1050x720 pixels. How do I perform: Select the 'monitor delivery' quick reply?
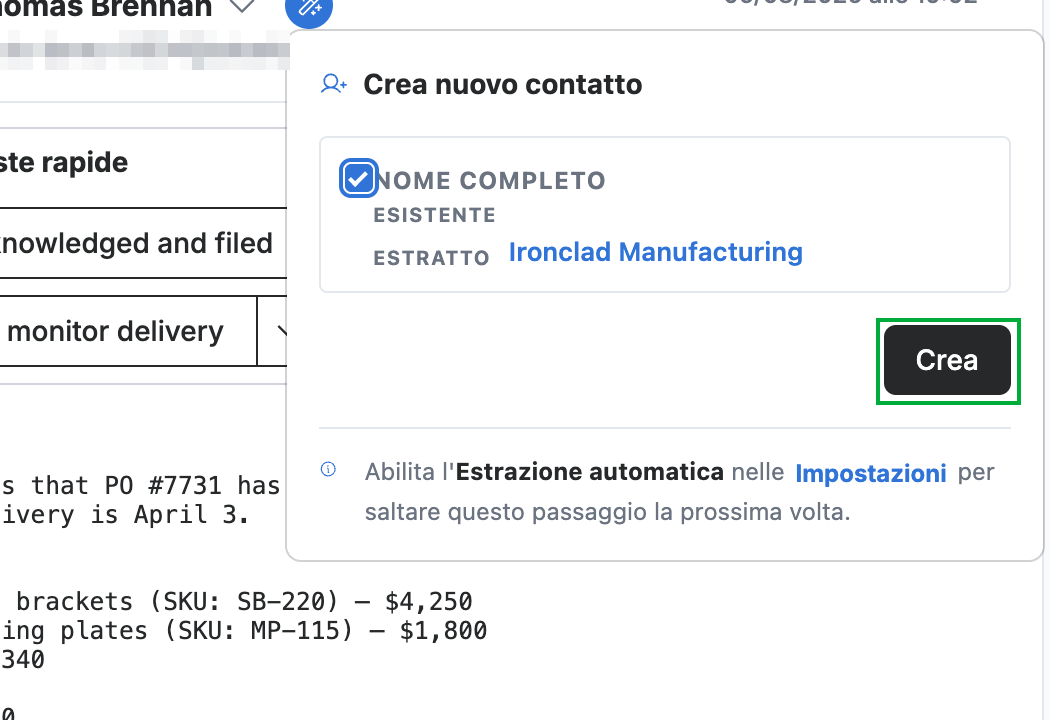(x=127, y=331)
